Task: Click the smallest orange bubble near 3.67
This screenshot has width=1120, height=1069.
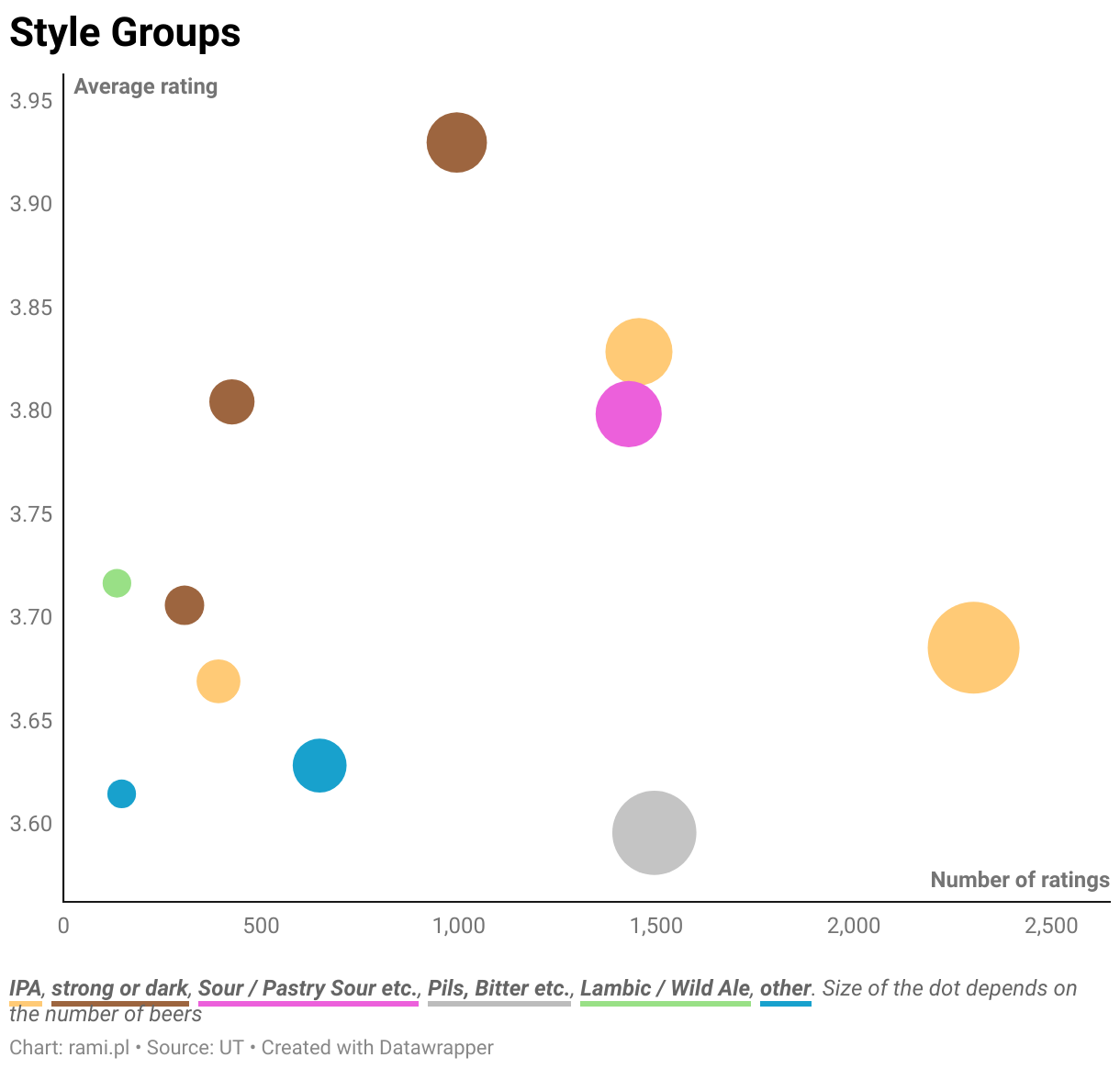Action: click(x=218, y=681)
